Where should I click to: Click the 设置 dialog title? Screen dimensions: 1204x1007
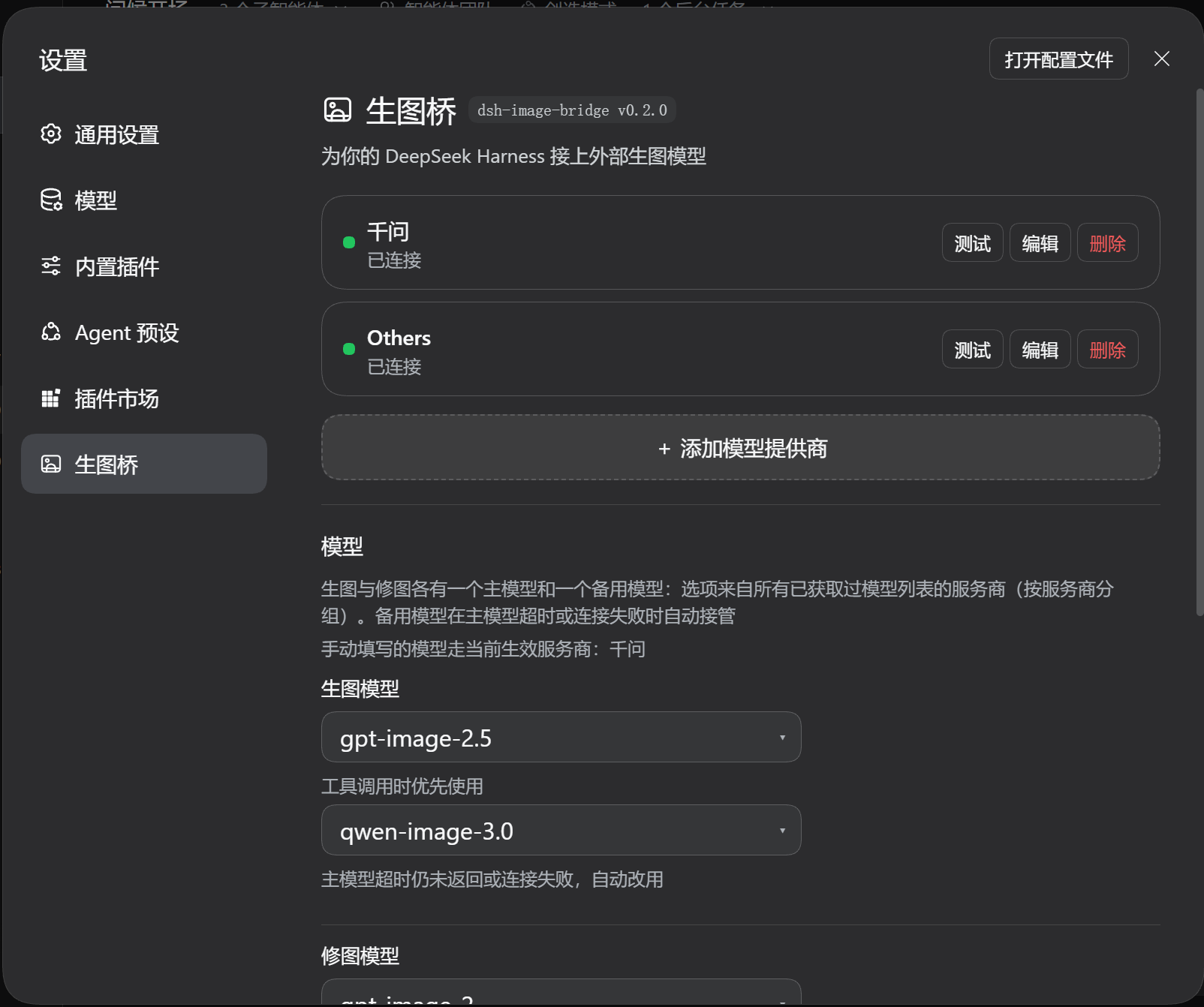tap(63, 60)
